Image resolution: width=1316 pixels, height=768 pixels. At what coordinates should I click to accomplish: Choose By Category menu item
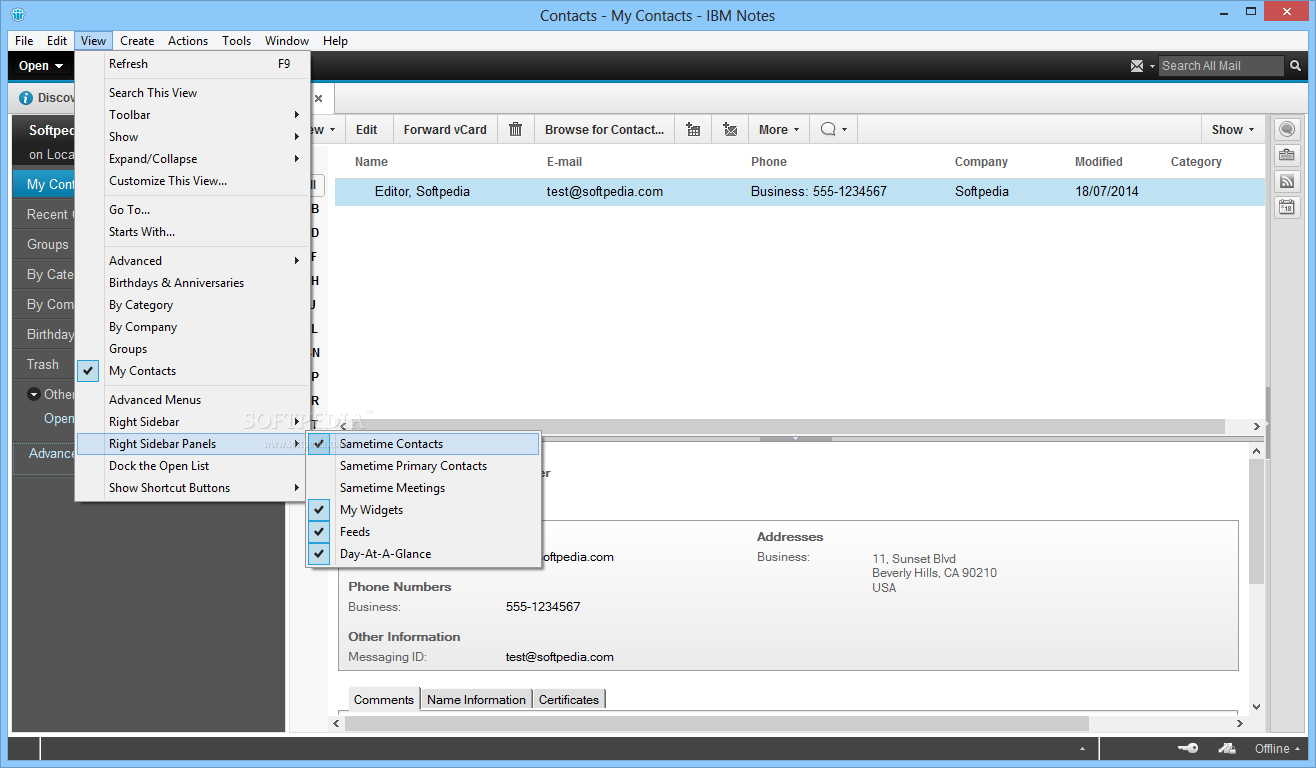[x=192, y=305]
